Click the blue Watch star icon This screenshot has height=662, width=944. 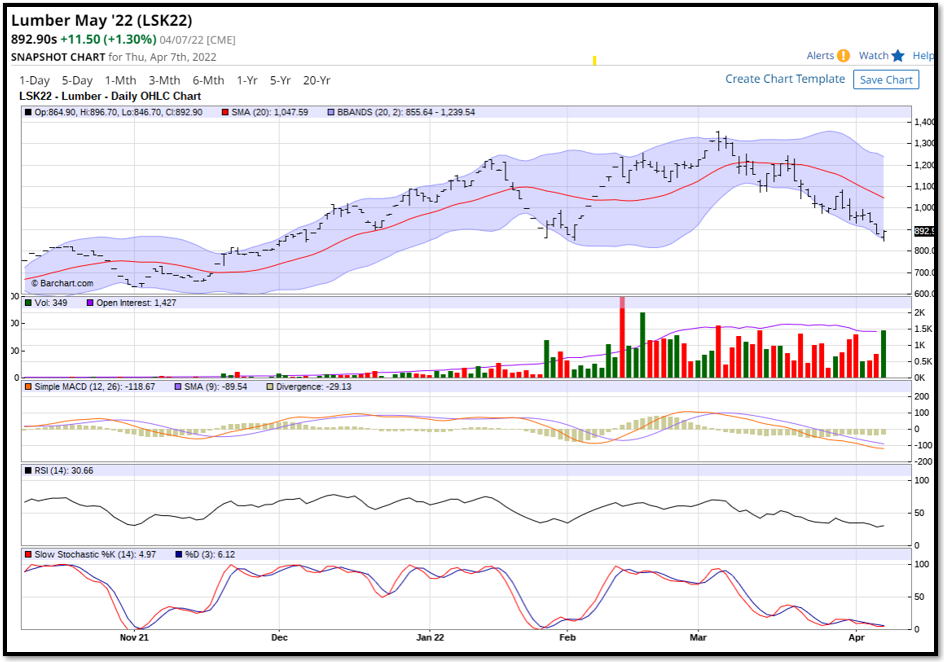tap(898, 56)
